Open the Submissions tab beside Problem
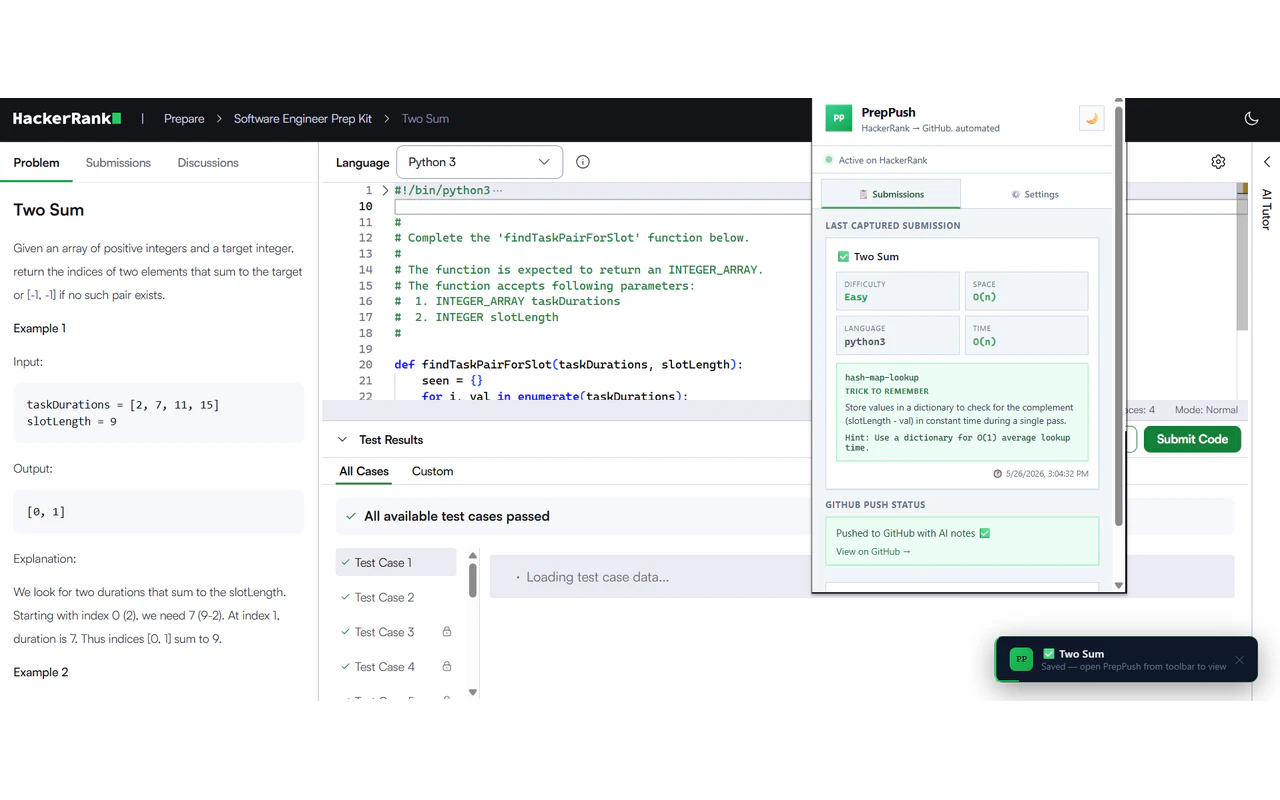Viewport: 1280px width, 800px height. click(x=118, y=163)
